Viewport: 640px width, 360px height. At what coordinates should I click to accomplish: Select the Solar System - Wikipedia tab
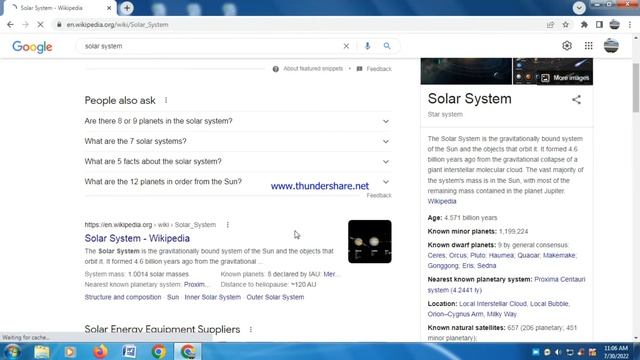59,8
